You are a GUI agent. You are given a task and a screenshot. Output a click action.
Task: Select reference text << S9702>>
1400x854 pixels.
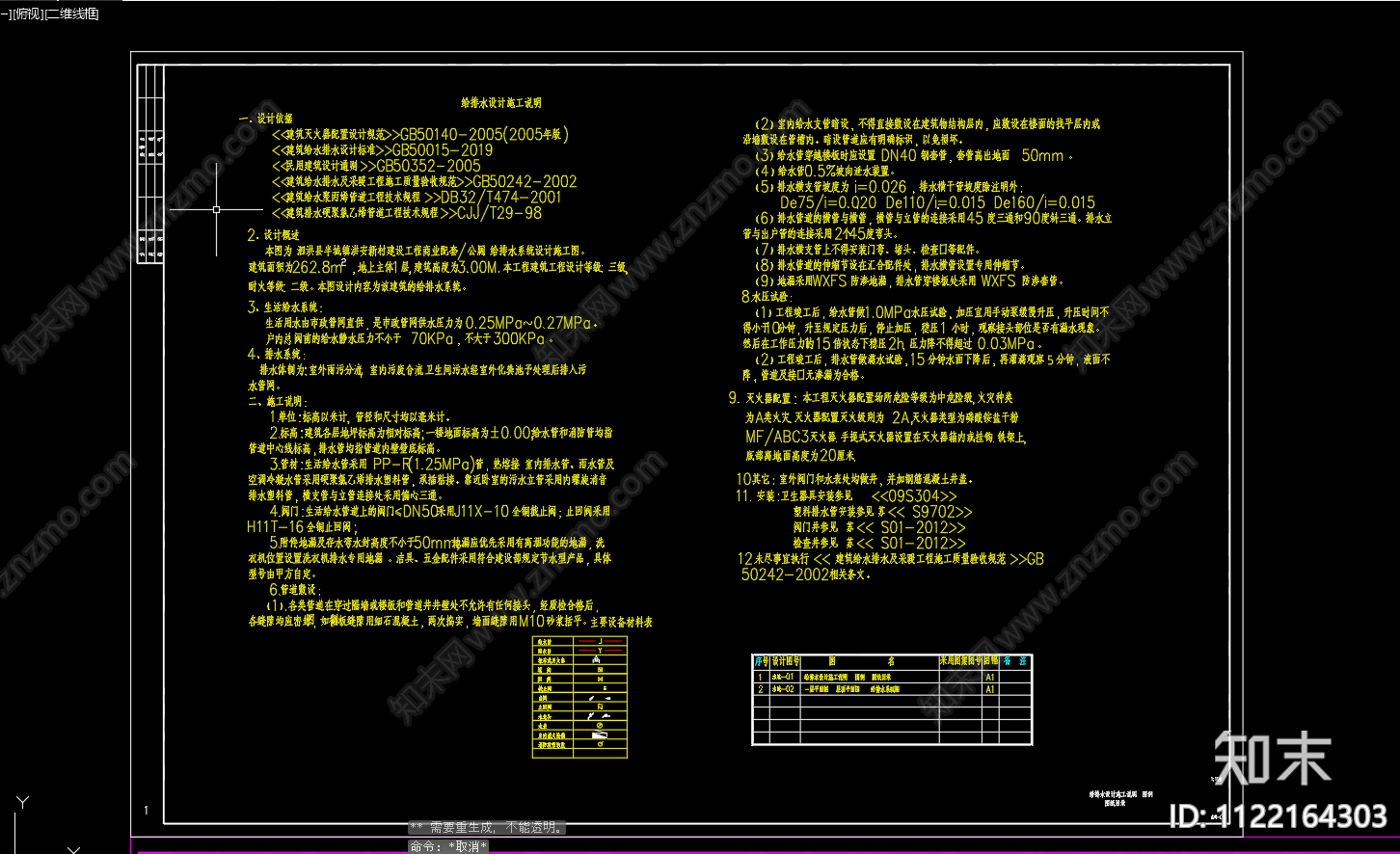click(x=929, y=513)
